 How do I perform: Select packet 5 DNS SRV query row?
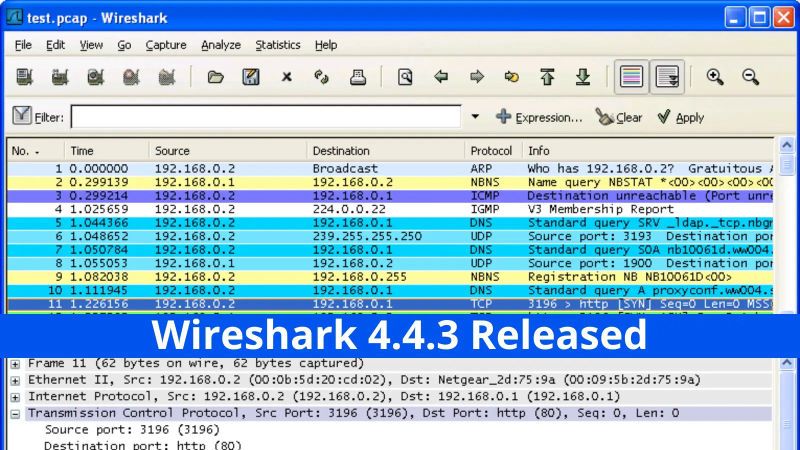coord(390,222)
